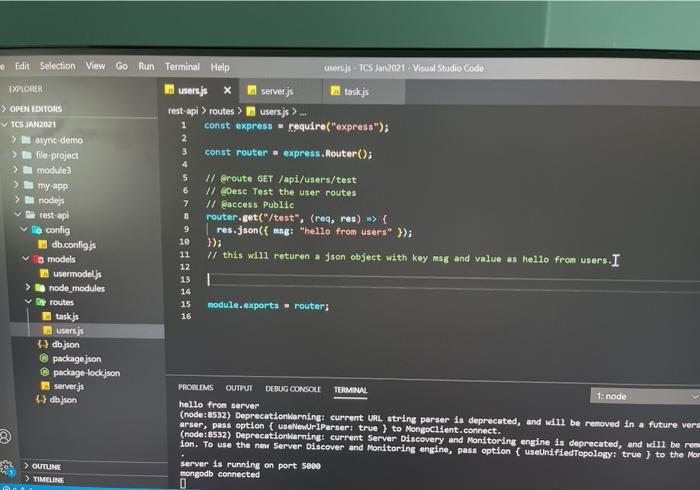Image resolution: width=700 pixels, height=490 pixels.
Task: Open the Go menu
Action: (x=121, y=66)
